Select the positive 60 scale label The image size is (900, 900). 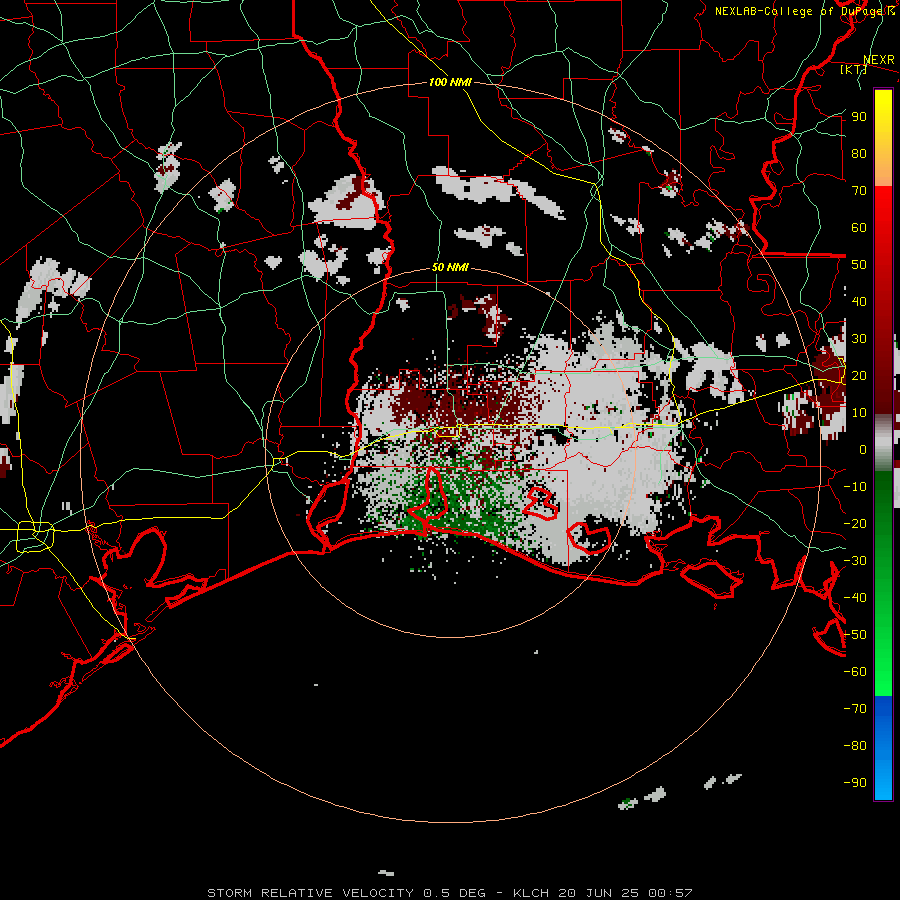click(x=859, y=227)
